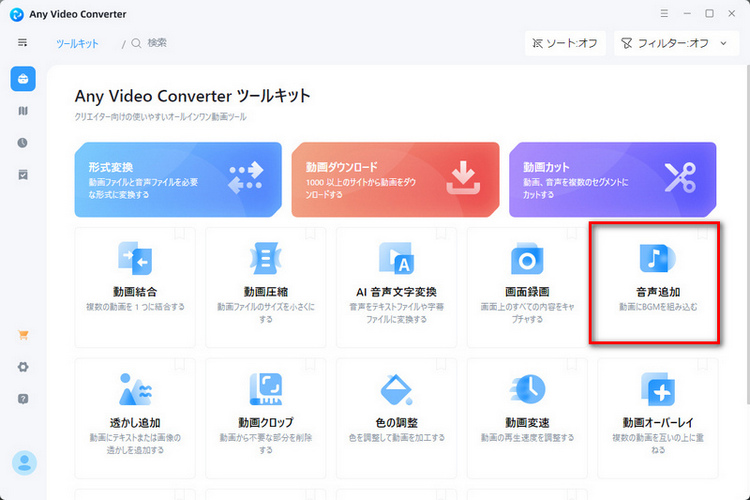Screen dimensions: 750x500
Task: Click the Any Video Converter logo
Action: pos(17,14)
